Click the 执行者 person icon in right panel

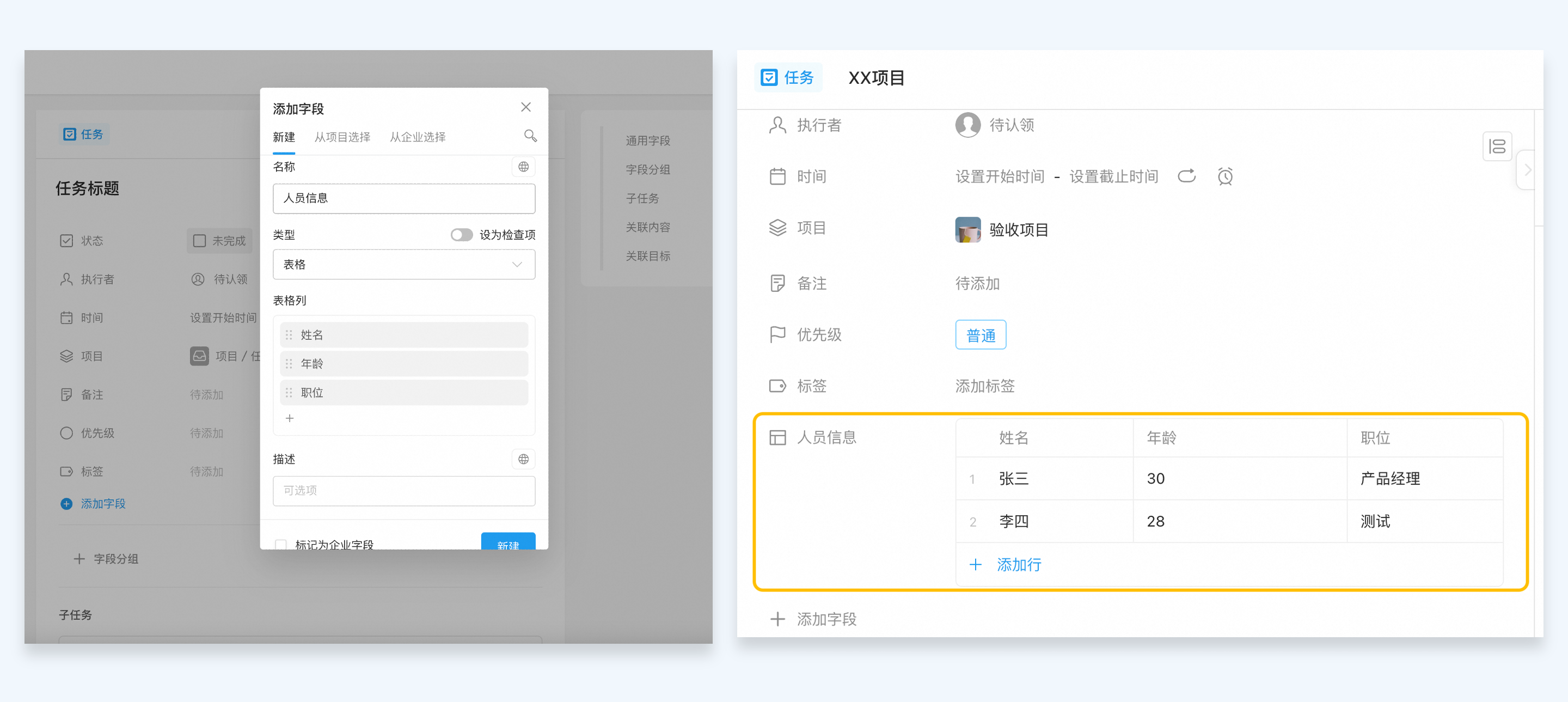click(777, 125)
